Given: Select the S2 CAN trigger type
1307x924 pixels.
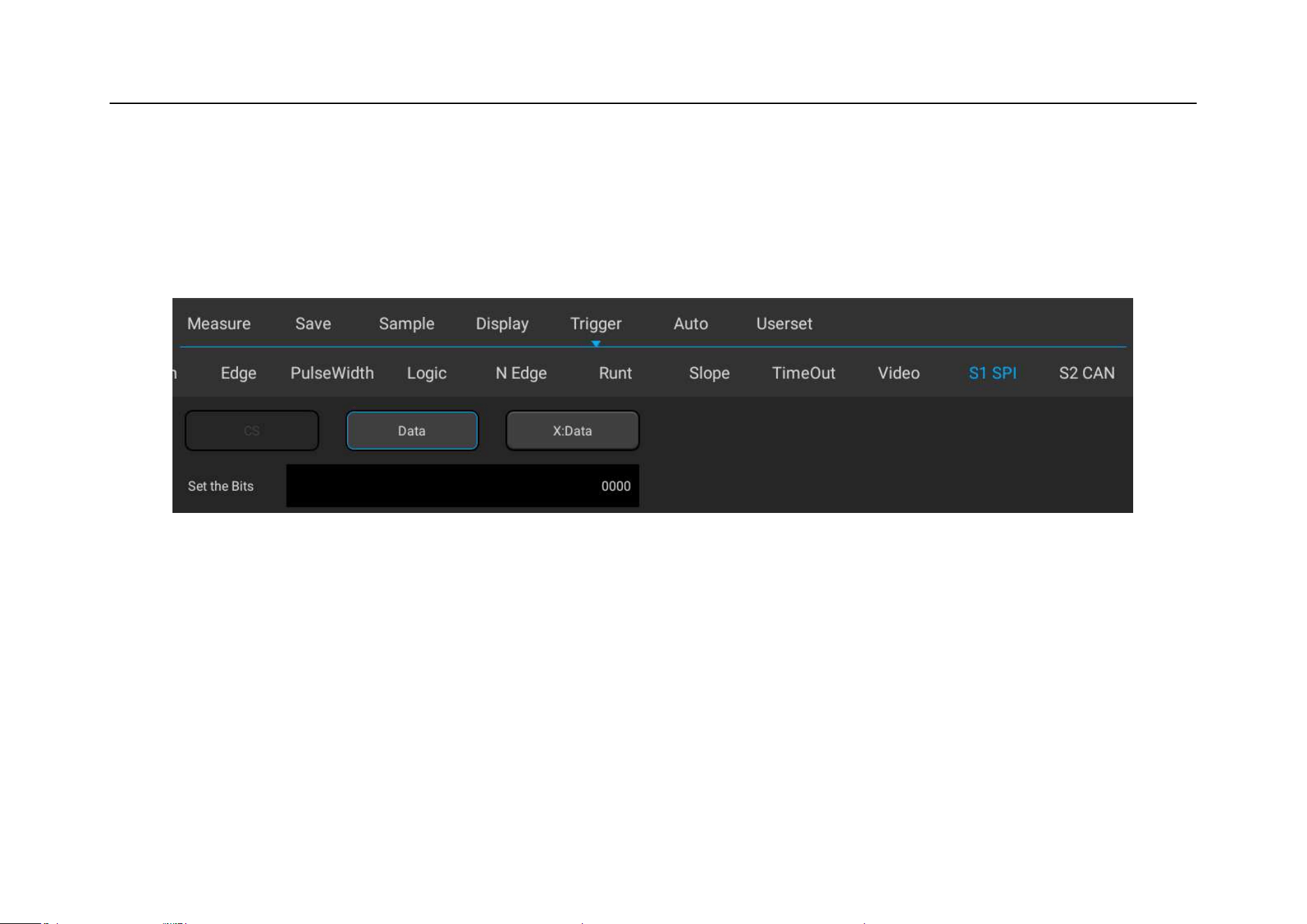Looking at the screenshot, I should click(1086, 373).
